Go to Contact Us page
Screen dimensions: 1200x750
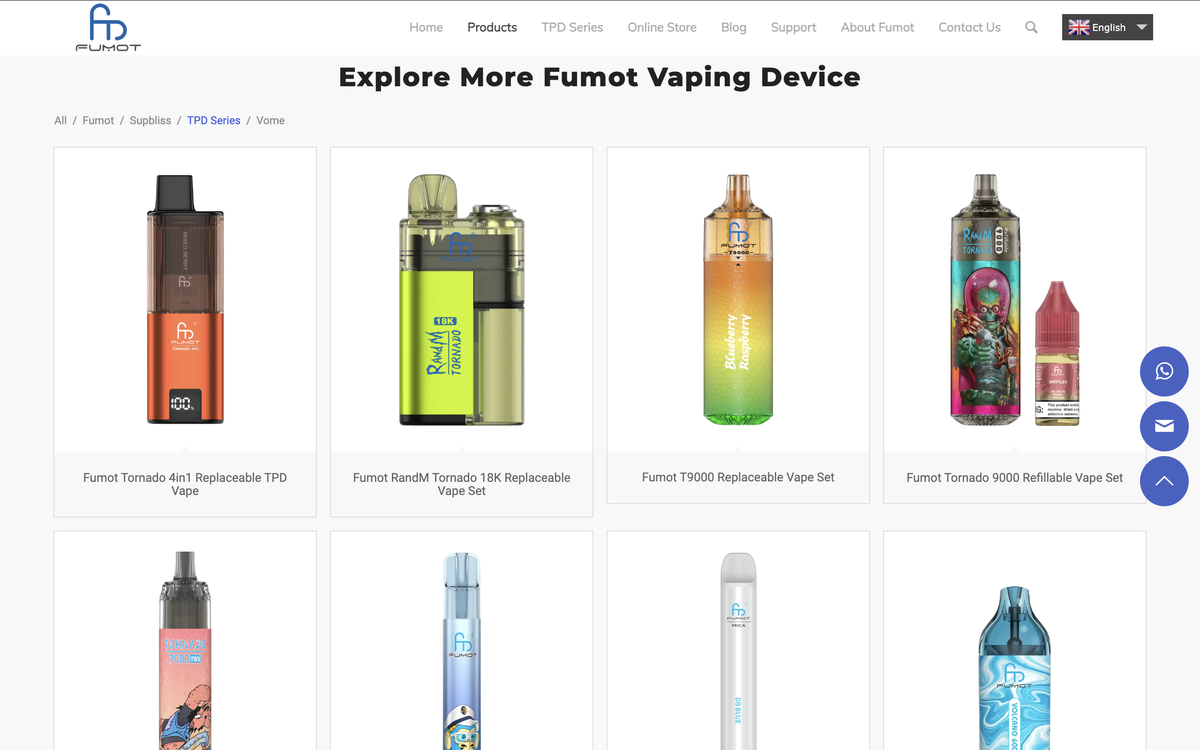point(969,28)
